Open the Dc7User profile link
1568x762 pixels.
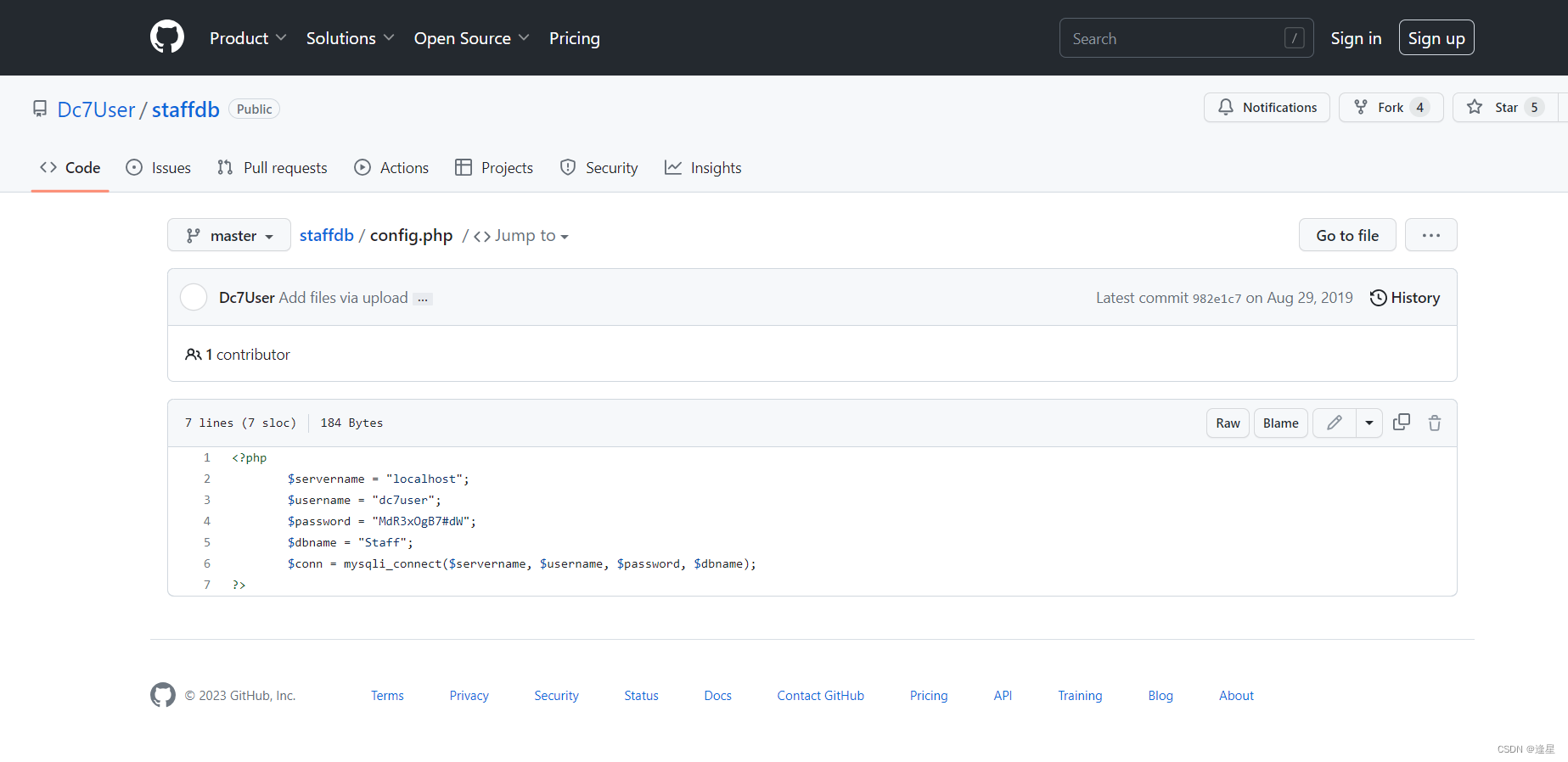click(x=96, y=109)
